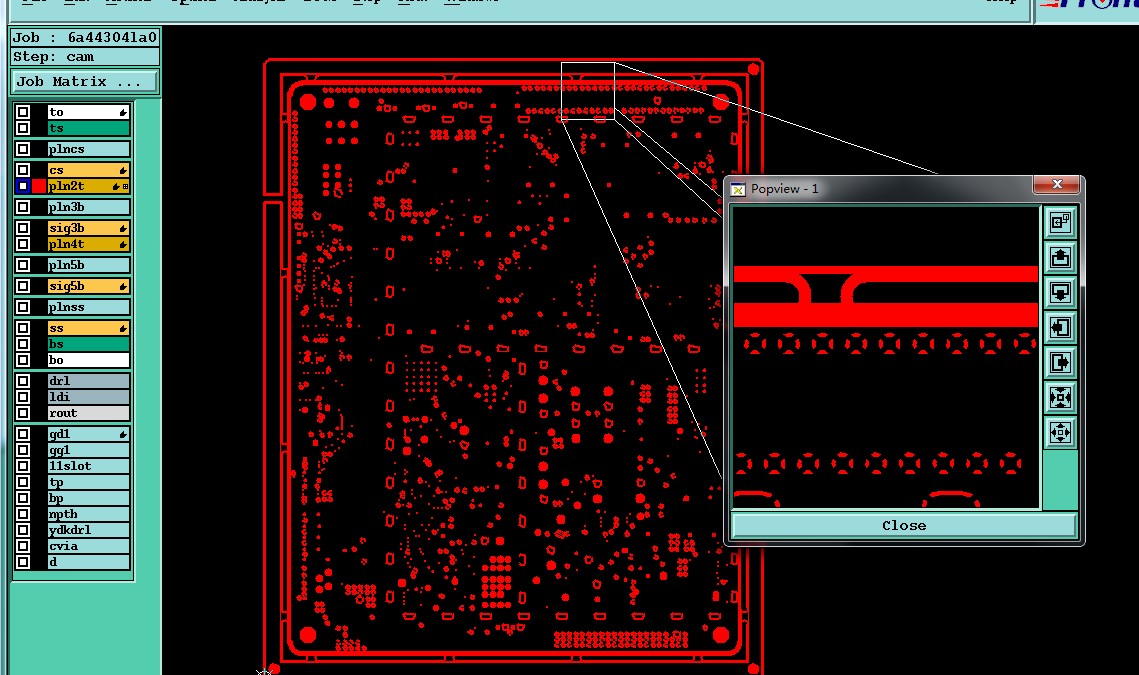1139x675 pixels.
Task: Select the 'pln3b' layer name
Action: 89,207
